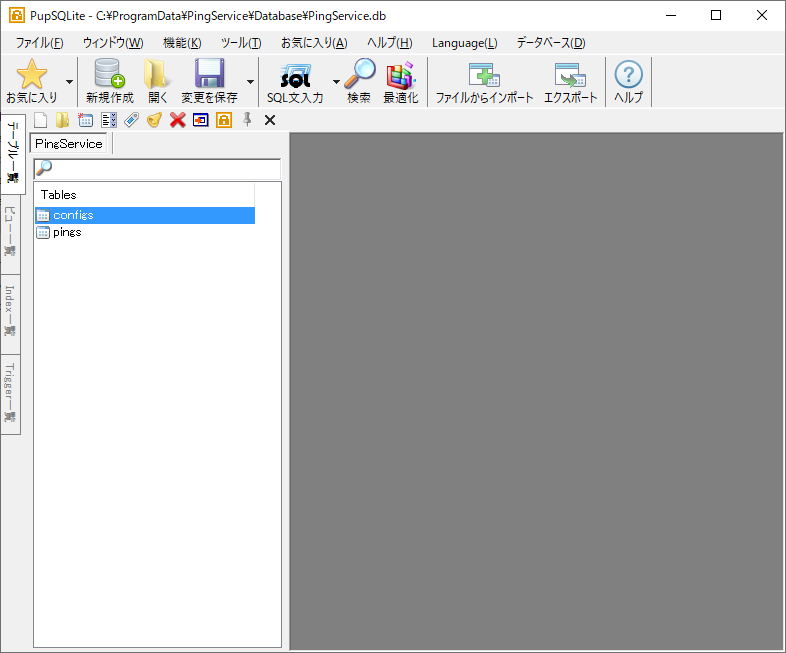Screen dimensions: 786x653
Task: Expand the お気に入り dropdown arrow
Action: (x=69, y=81)
